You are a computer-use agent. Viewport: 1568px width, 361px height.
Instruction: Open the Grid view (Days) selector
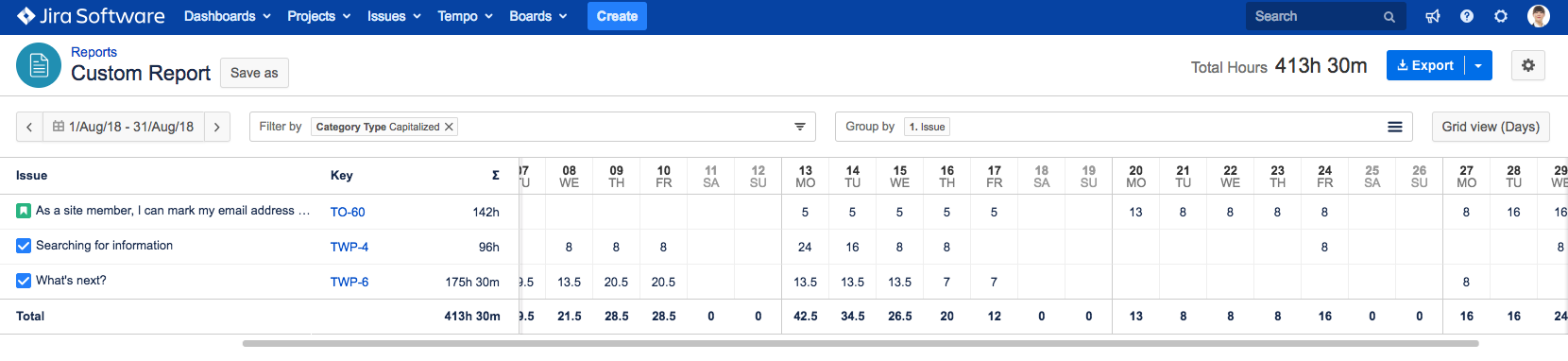click(1491, 127)
